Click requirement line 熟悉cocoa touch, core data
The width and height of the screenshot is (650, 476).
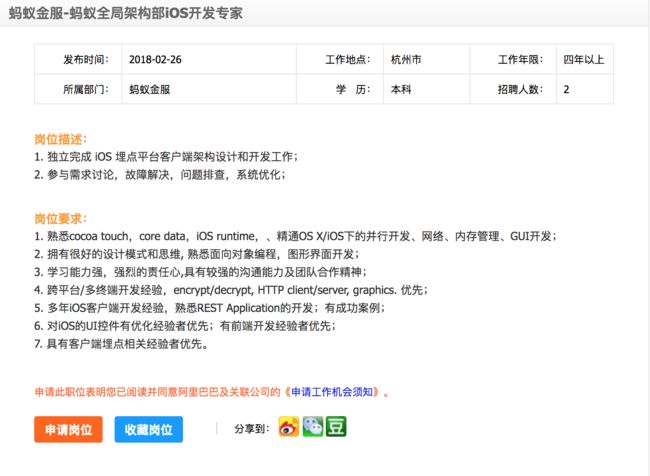(295, 236)
